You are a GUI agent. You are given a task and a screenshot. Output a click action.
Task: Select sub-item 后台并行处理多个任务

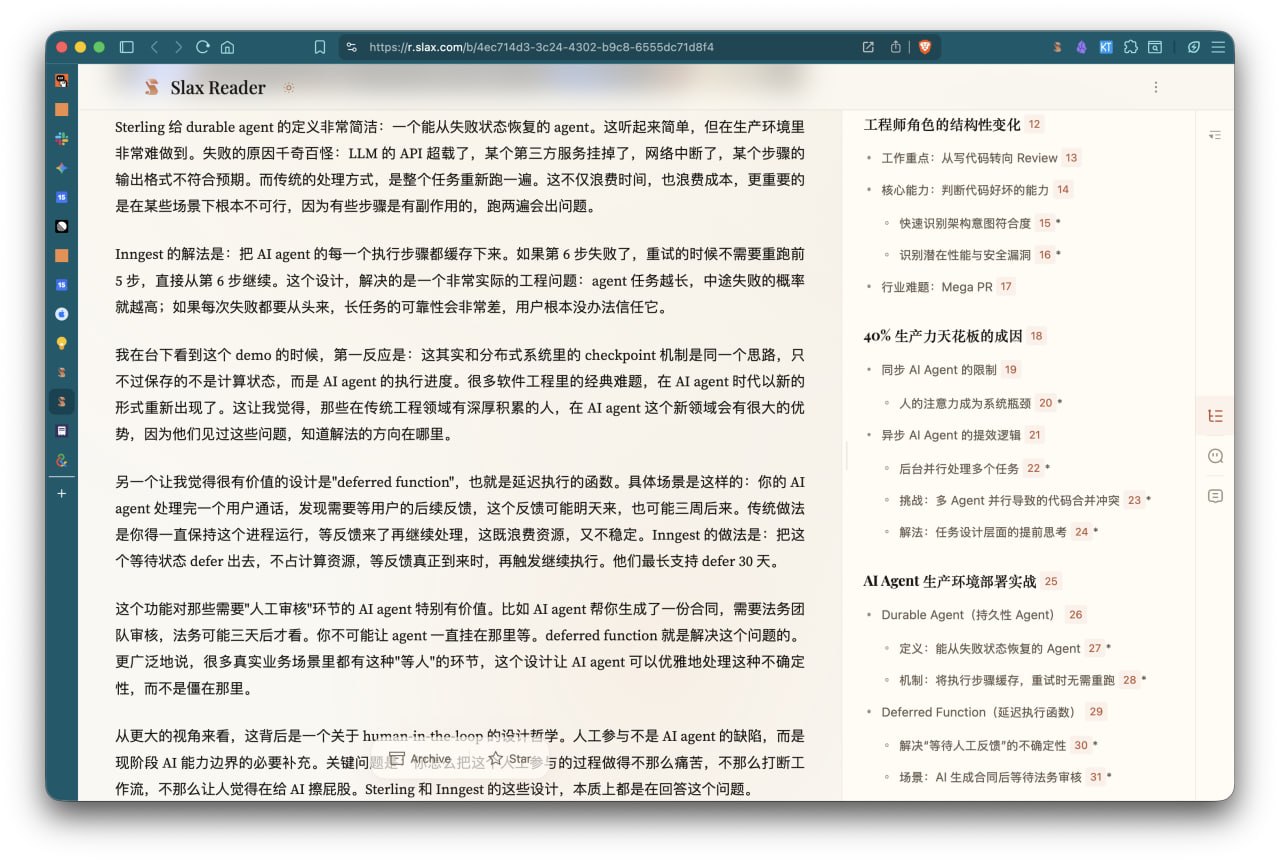coord(959,468)
